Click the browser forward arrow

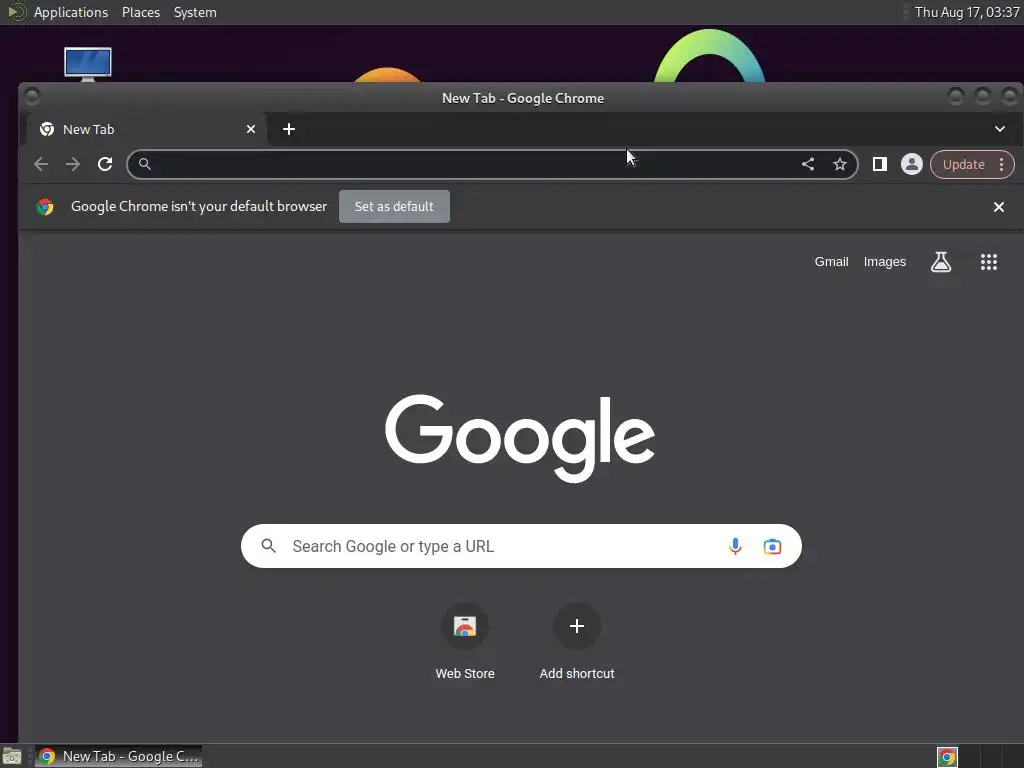click(72, 164)
